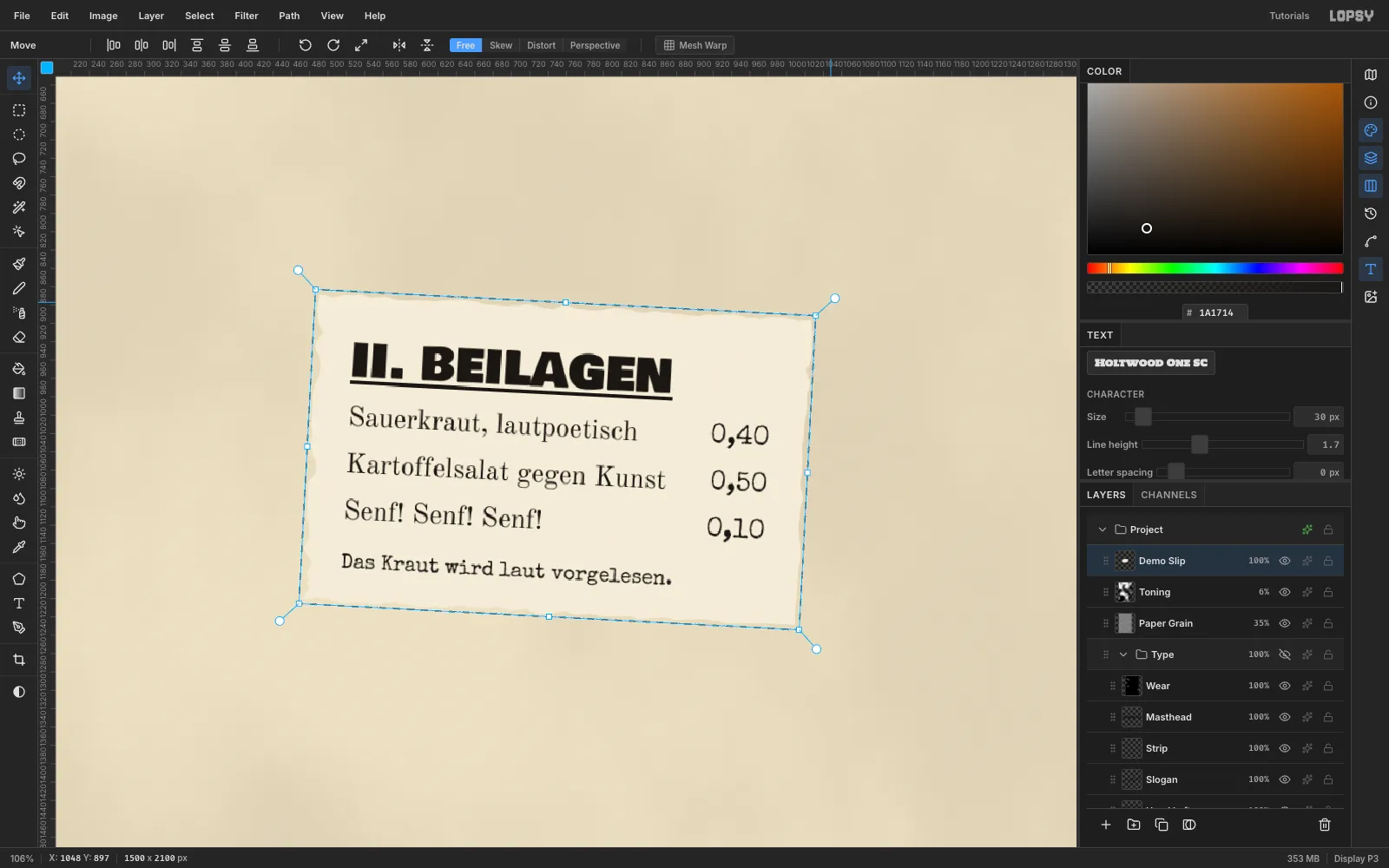Choose the Perspective transform mode
The image size is (1389, 868).
[x=595, y=45]
